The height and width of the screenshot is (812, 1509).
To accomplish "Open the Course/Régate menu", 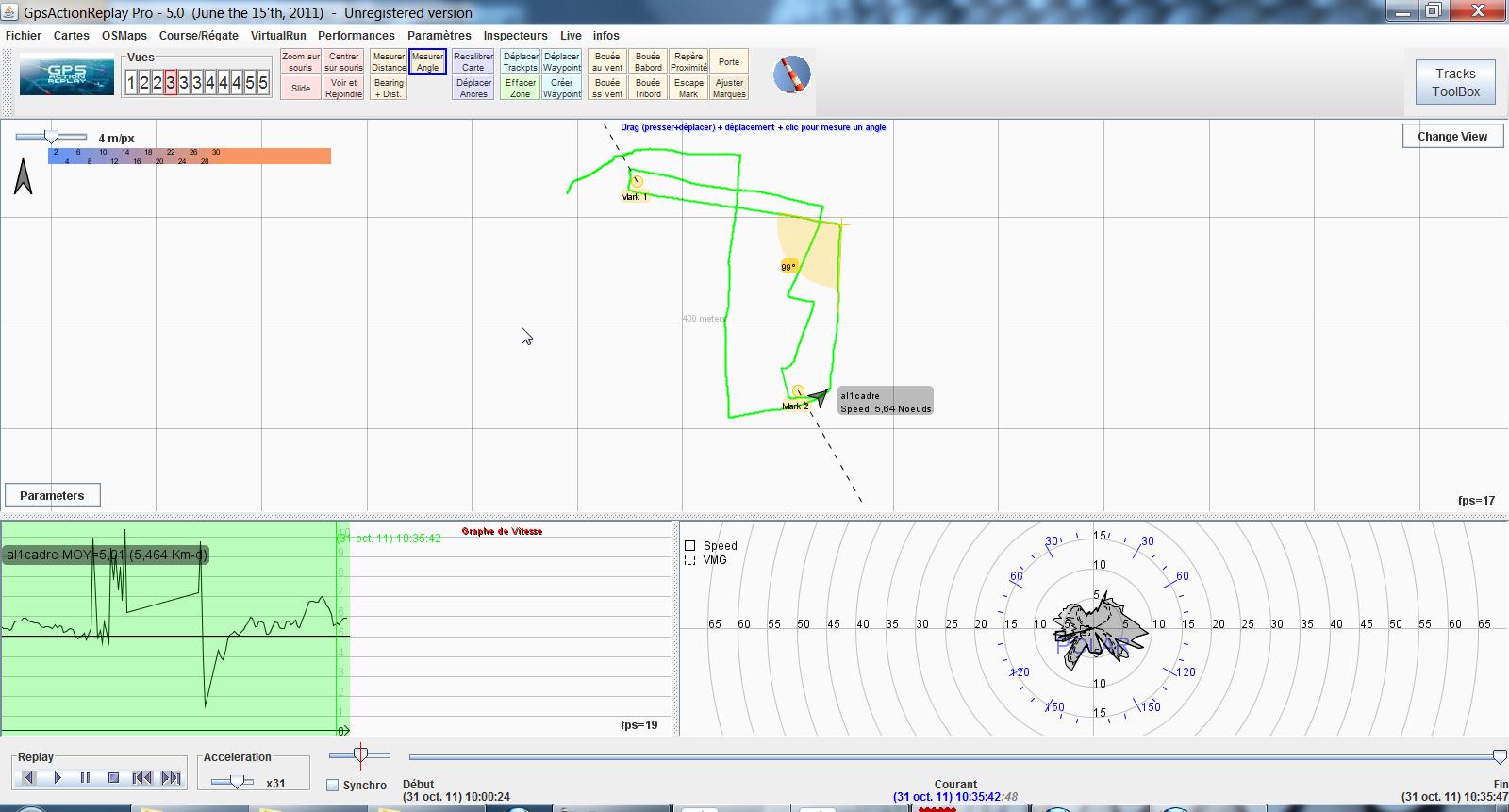I will pos(199,36).
